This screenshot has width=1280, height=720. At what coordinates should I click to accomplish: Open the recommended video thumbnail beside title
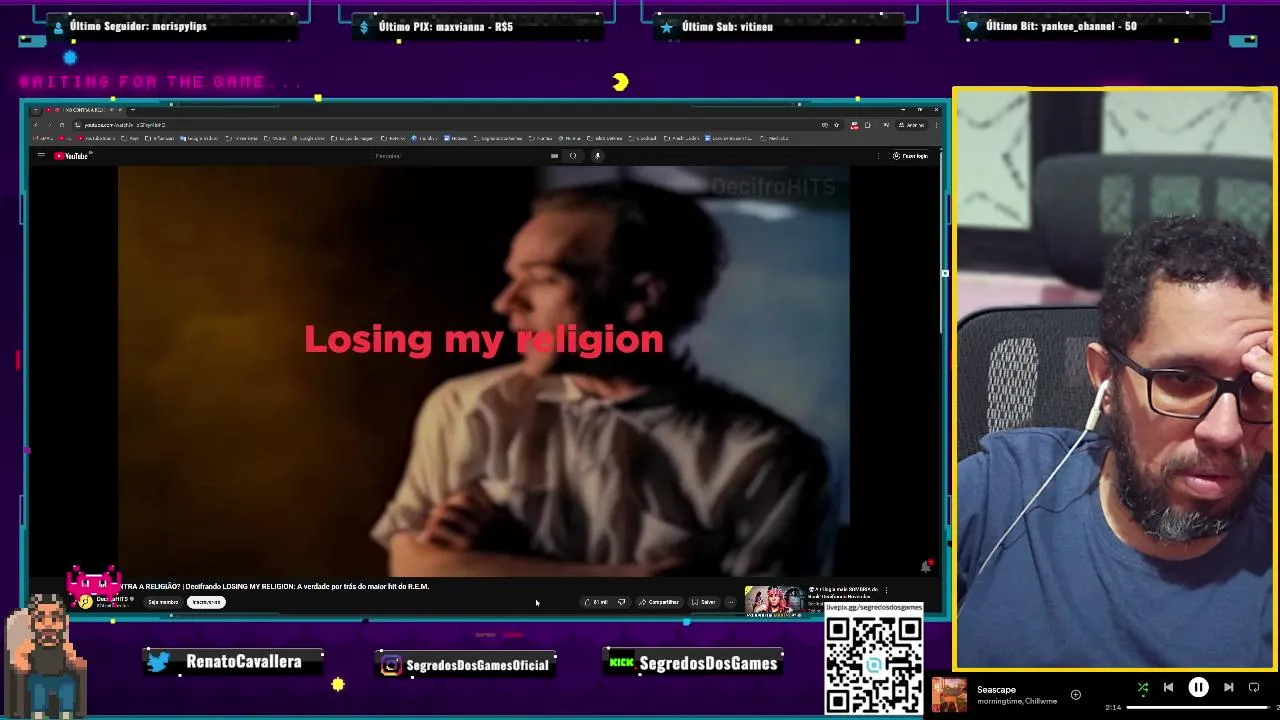(x=773, y=600)
